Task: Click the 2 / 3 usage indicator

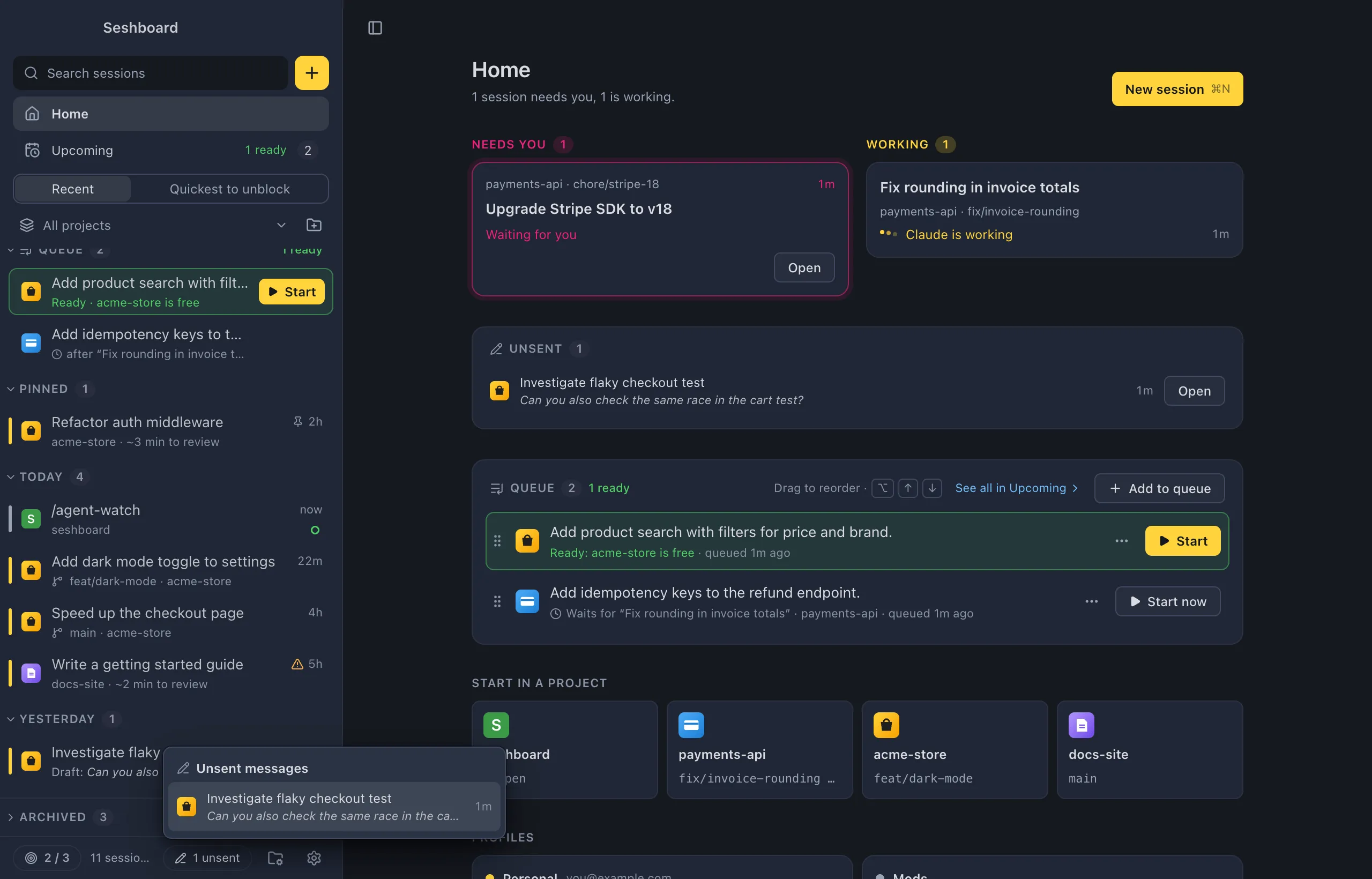Action: click(x=47, y=858)
